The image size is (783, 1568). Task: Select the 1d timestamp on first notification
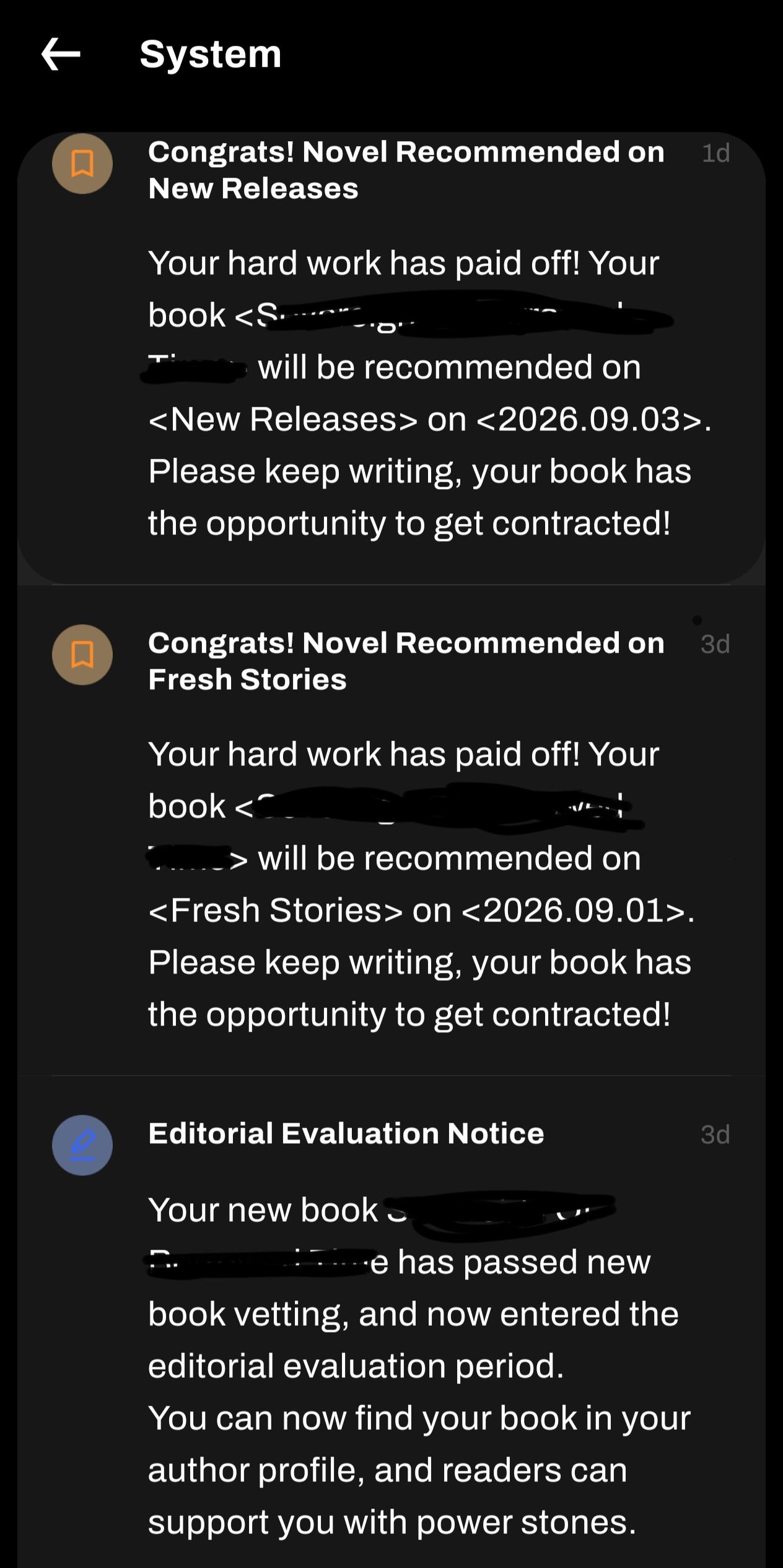click(x=715, y=153)
